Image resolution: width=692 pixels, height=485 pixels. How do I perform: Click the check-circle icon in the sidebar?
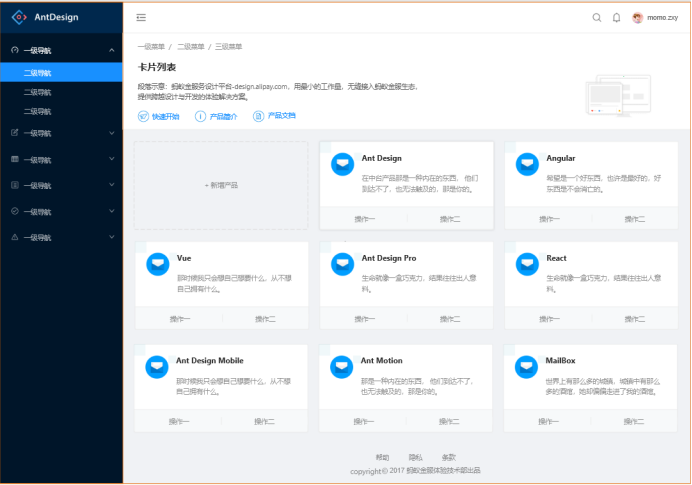15,211
